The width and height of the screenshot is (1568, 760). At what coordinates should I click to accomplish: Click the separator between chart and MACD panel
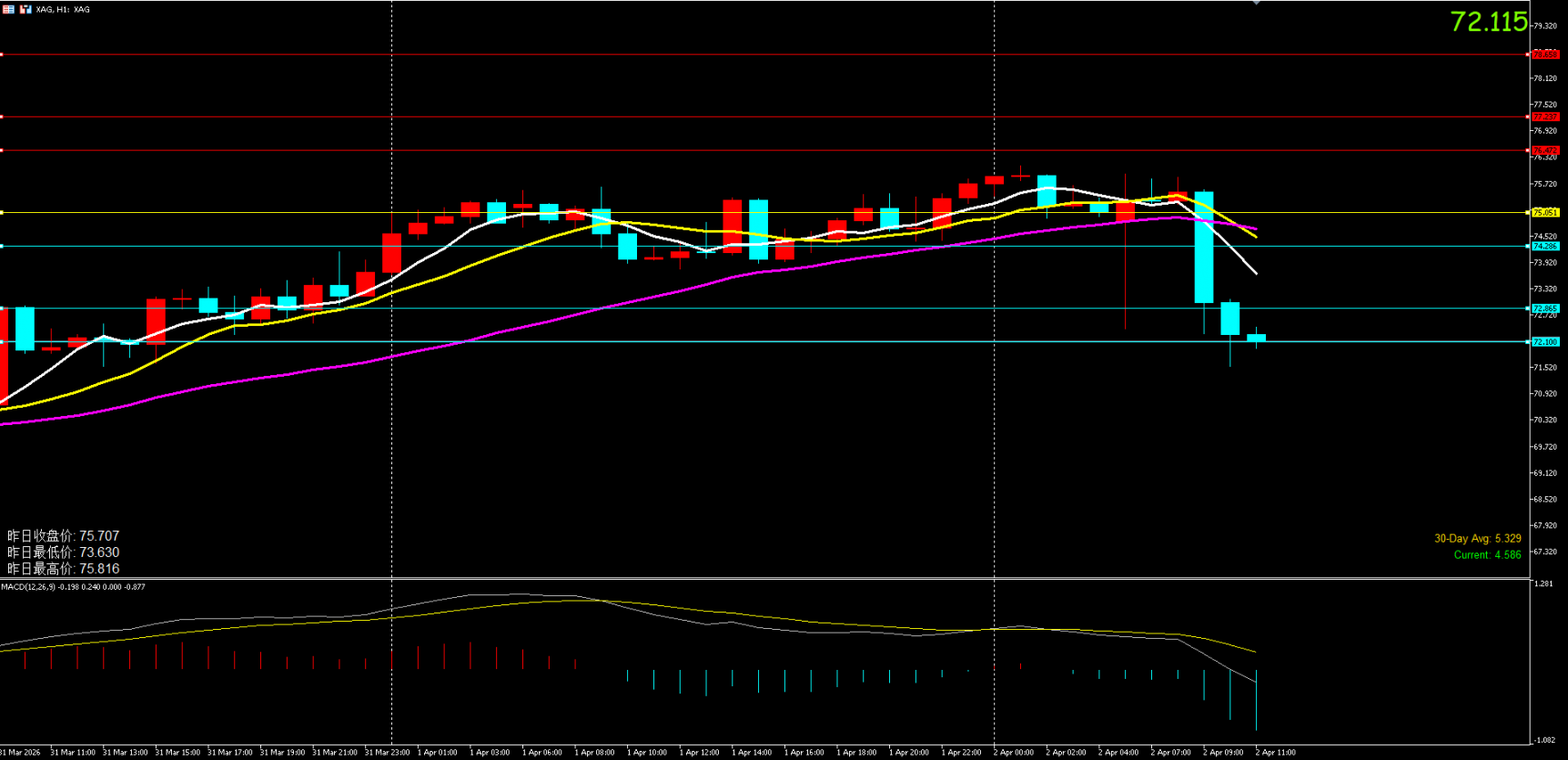(x=764, y=579)
